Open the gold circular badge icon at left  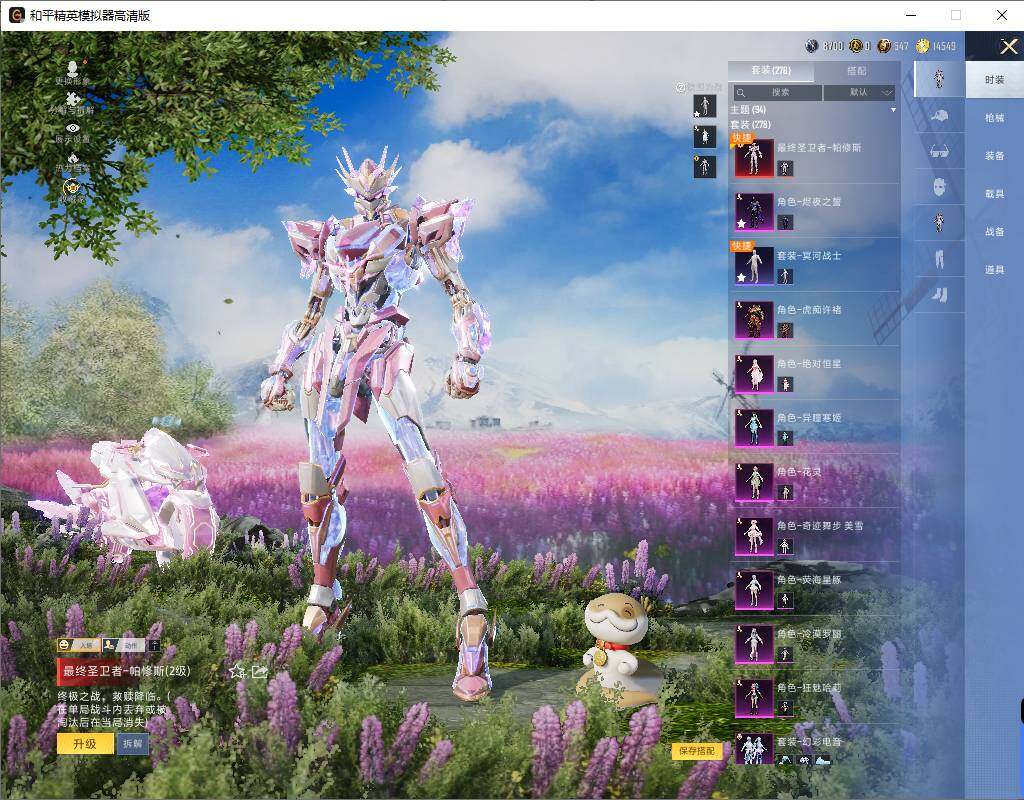72,188
